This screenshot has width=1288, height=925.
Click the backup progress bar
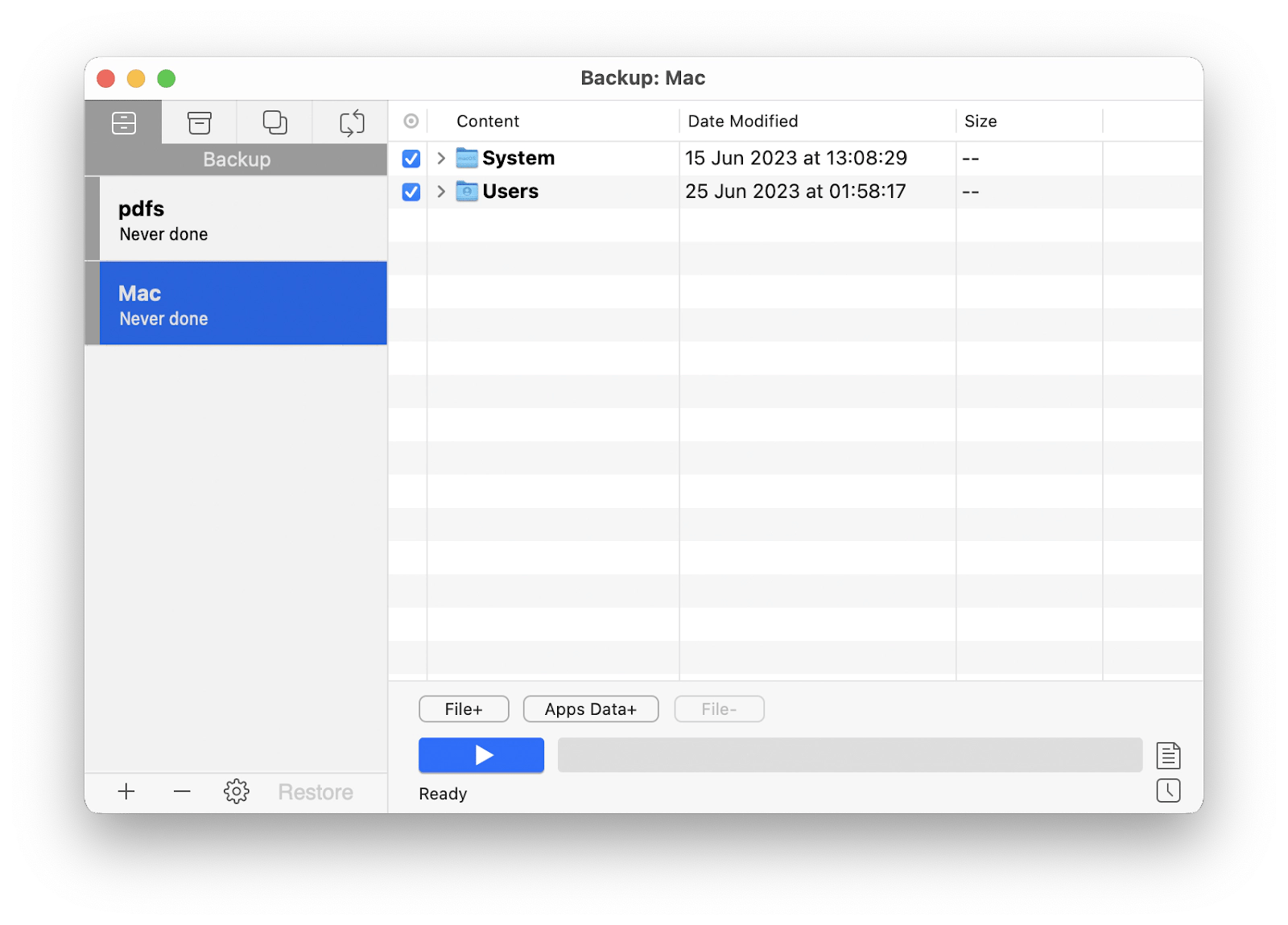850,755
